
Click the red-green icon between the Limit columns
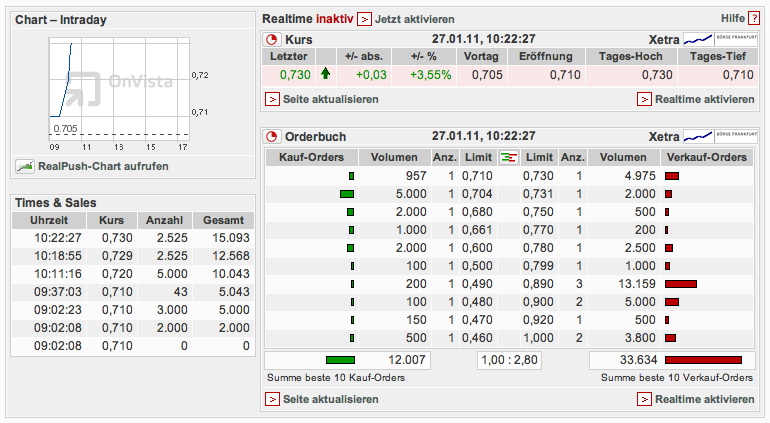coord(509,157)
